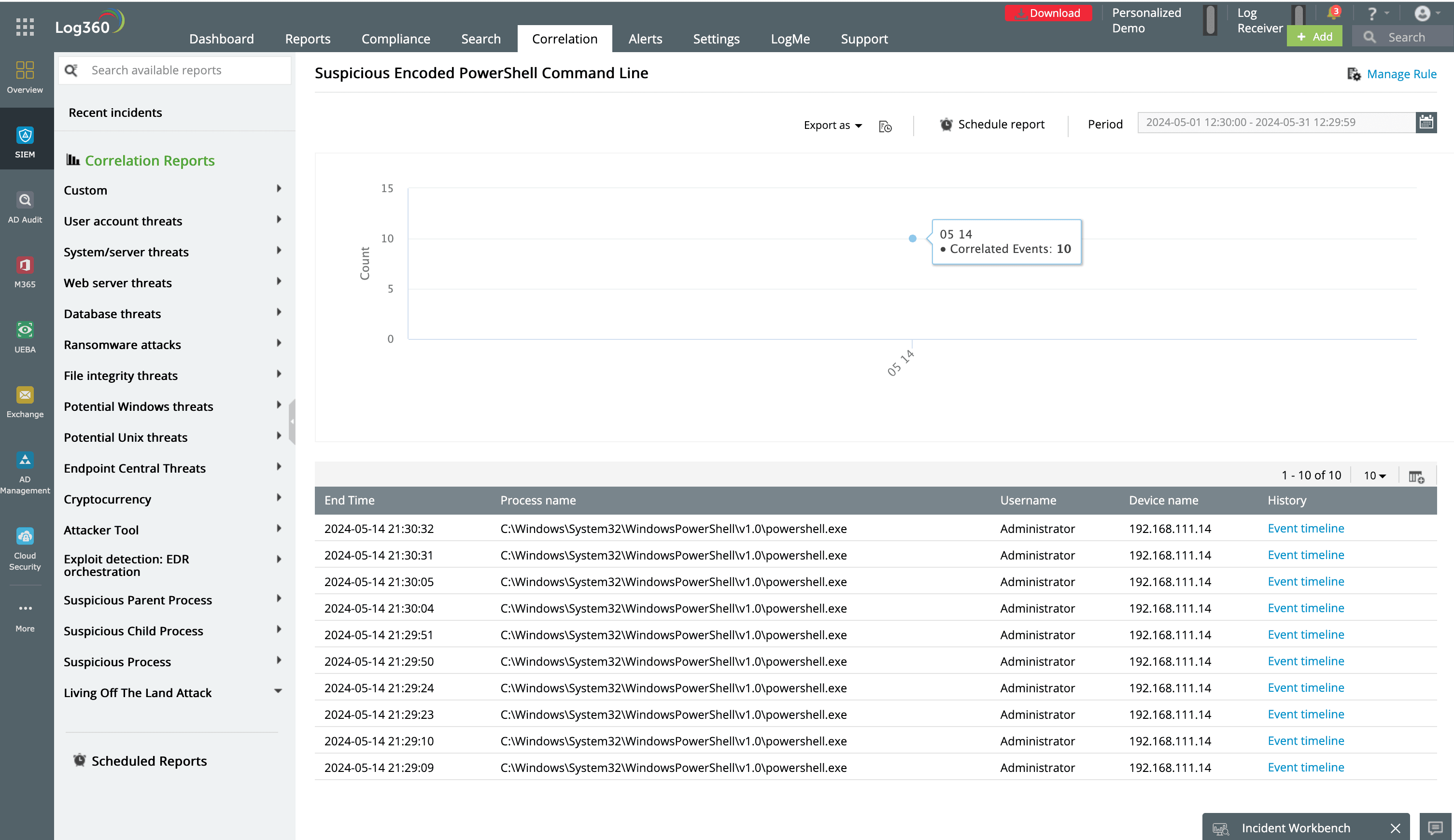
Task: Open the UEBA module icon
Action: click(25, 337)
